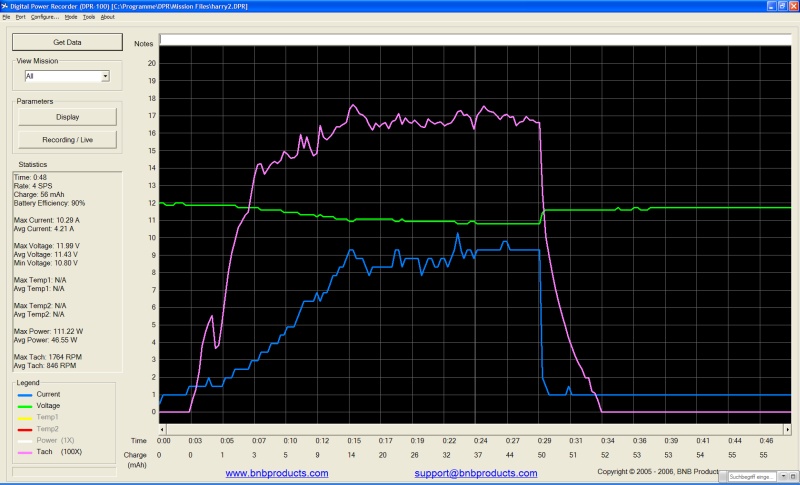The height and width of the screenshot is (485, 800).
Task: Click the yellow Temp1 legend swatch
Action: [x=25, y=418]
